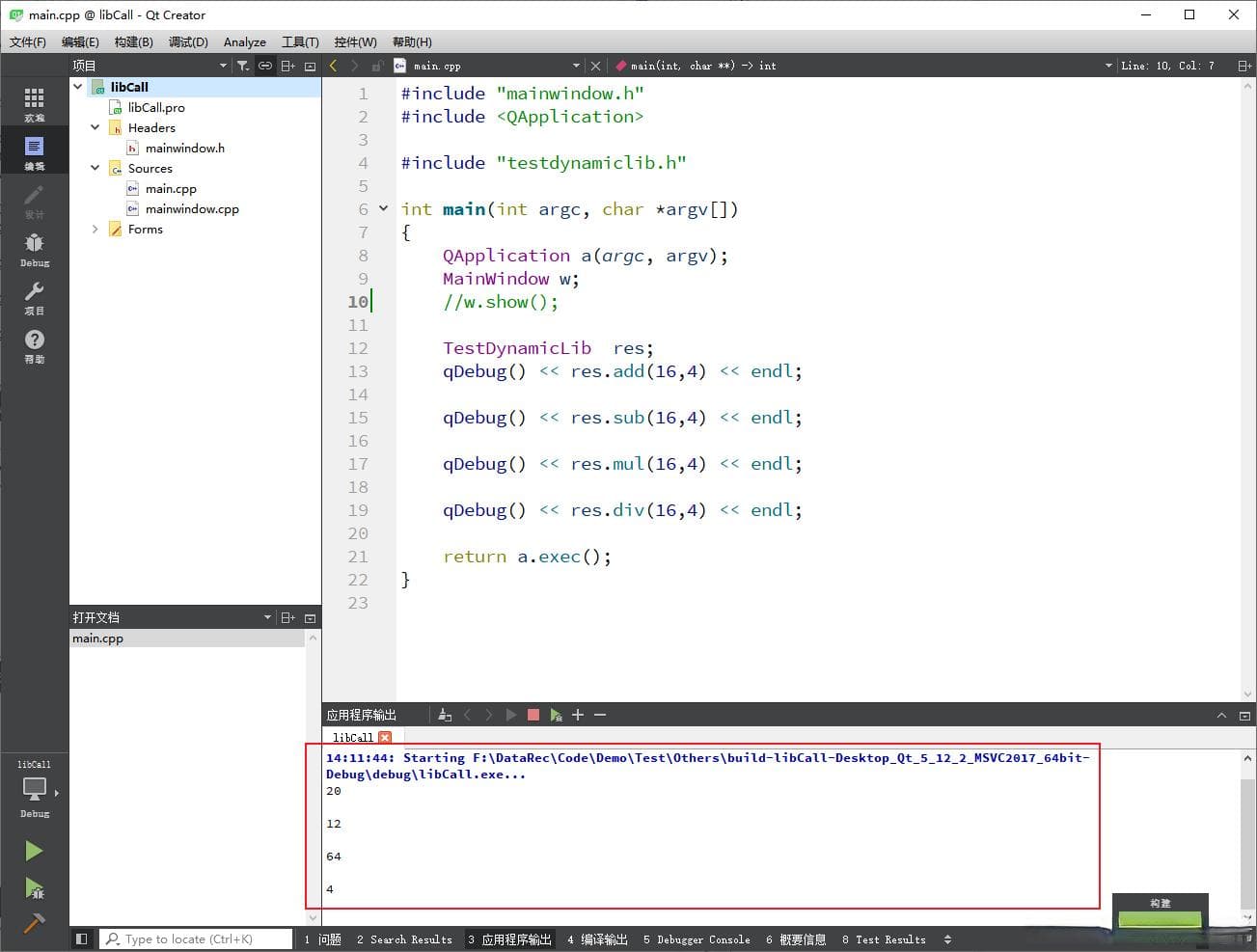Attach debugger to running application
The image size is (1257, 952).
(556, 715)
